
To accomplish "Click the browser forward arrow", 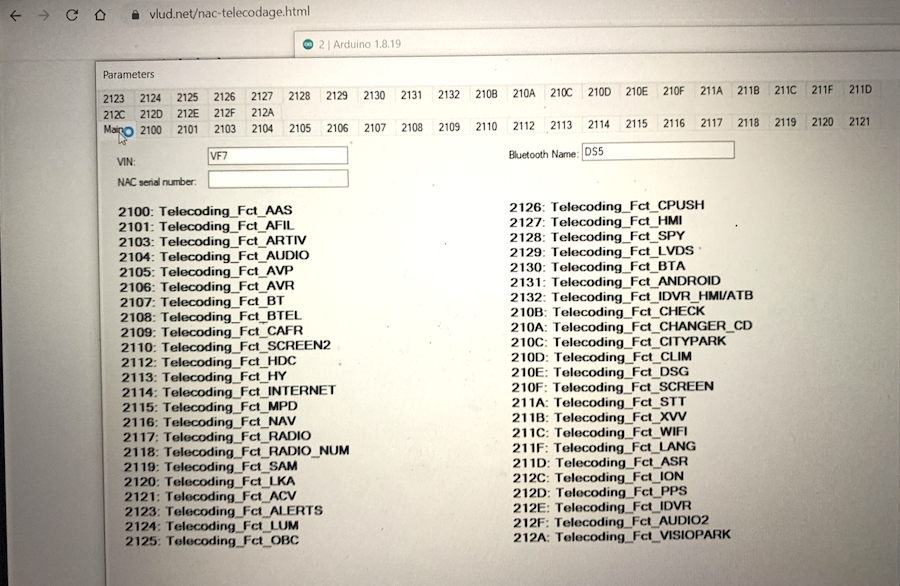I will coord(43,14).
